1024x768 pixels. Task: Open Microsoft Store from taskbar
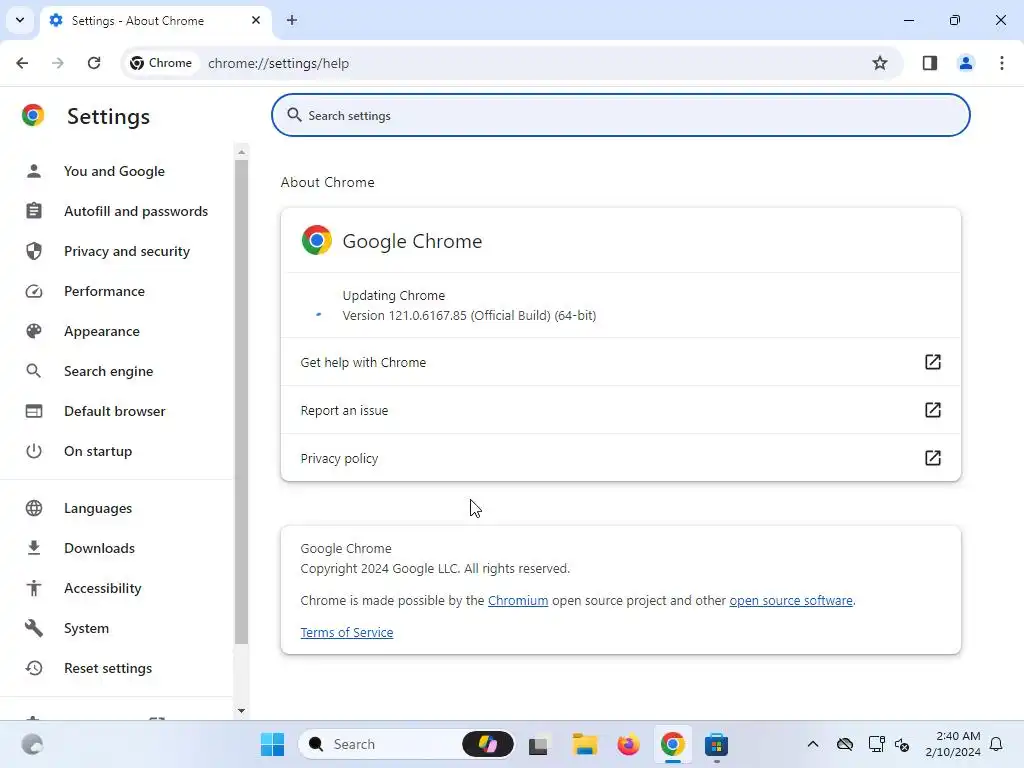(716, 744)
